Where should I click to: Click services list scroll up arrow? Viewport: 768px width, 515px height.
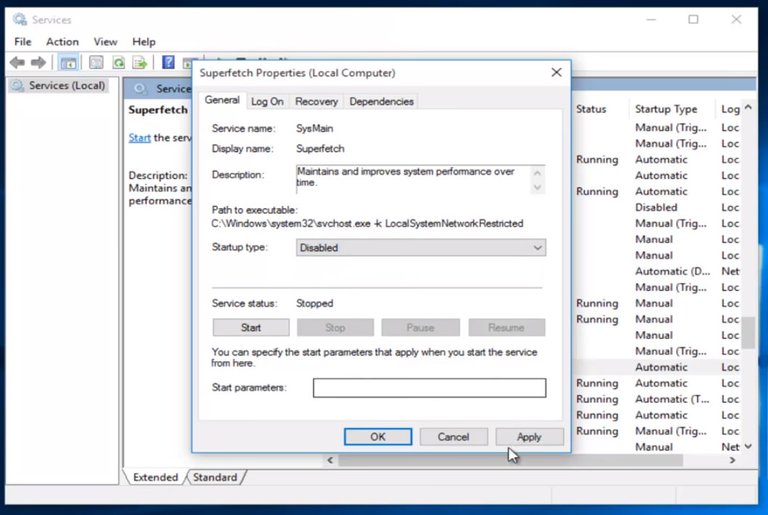(x=748, y=107)
